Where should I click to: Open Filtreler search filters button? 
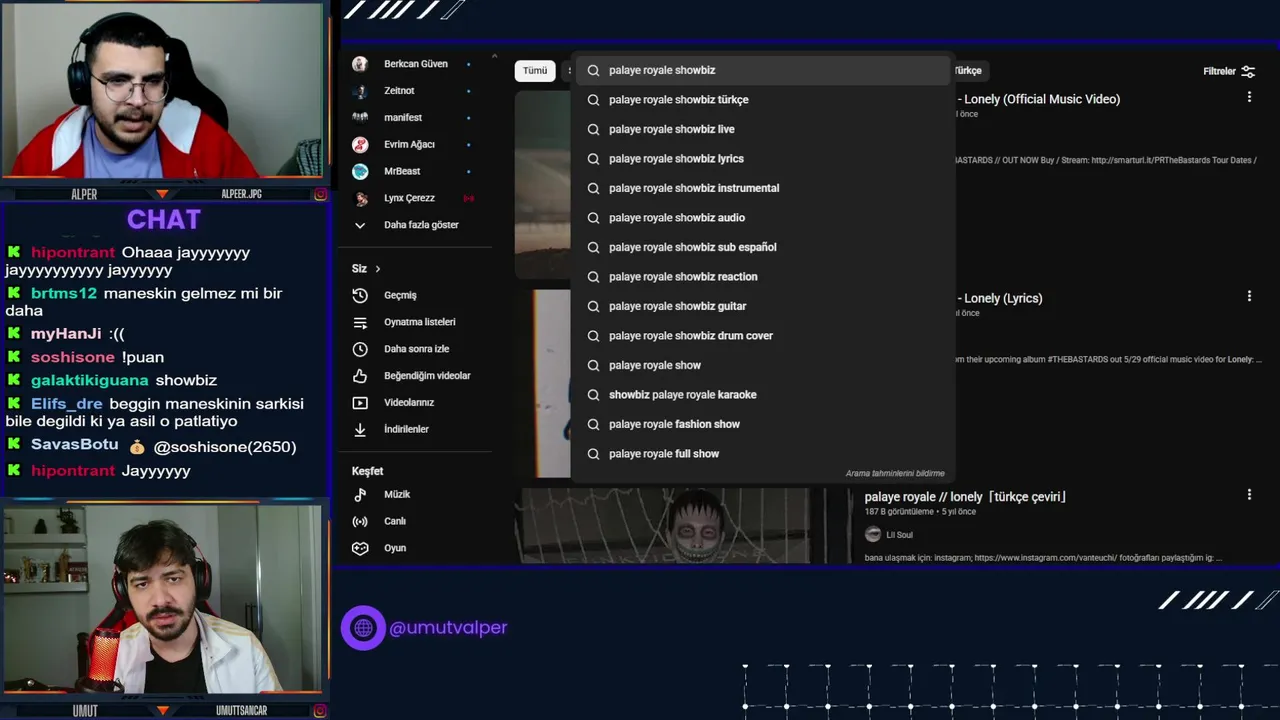pyautogui.click(x=1229, y=71)
